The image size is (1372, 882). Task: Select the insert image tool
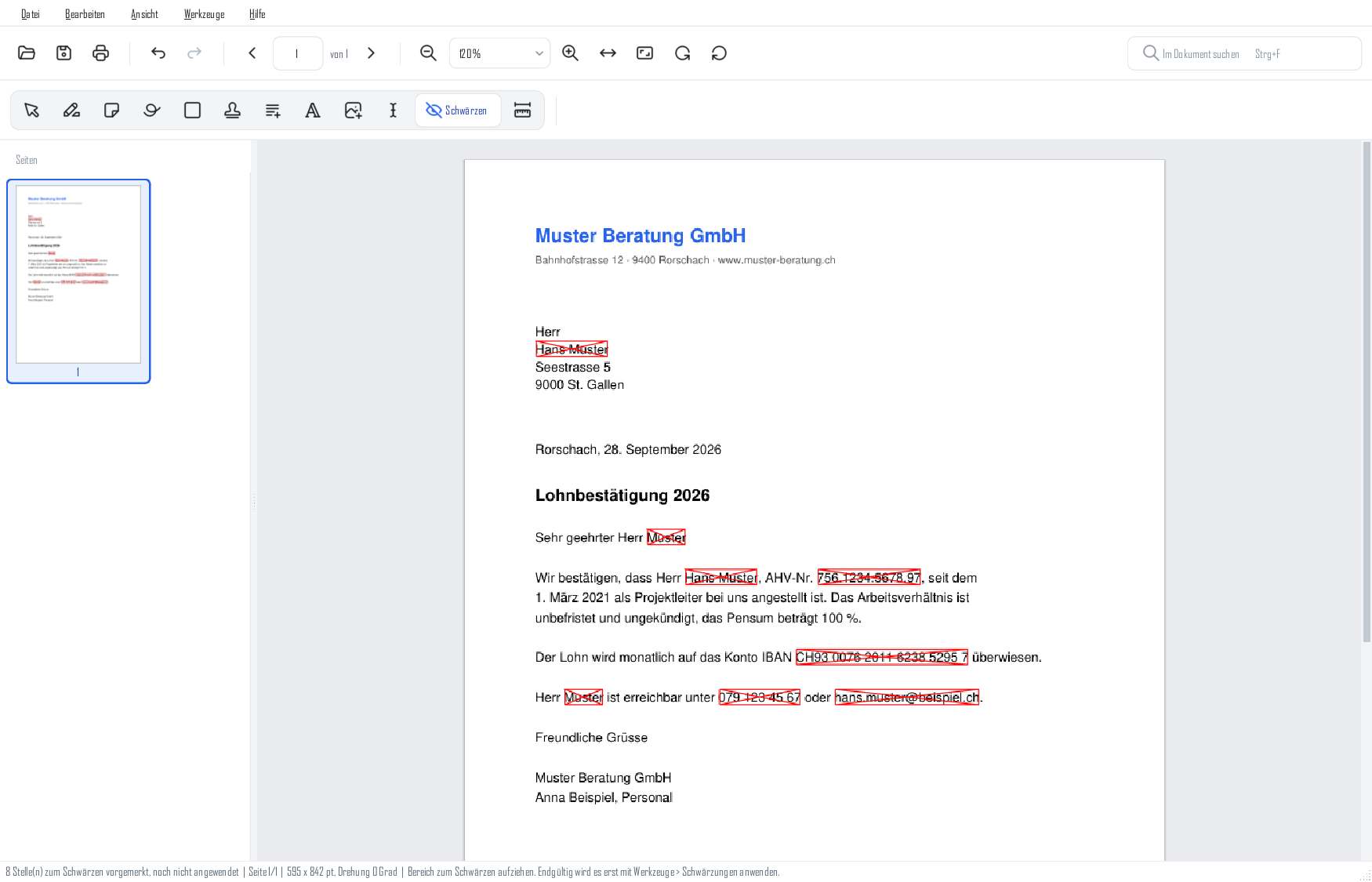(354, 111)
